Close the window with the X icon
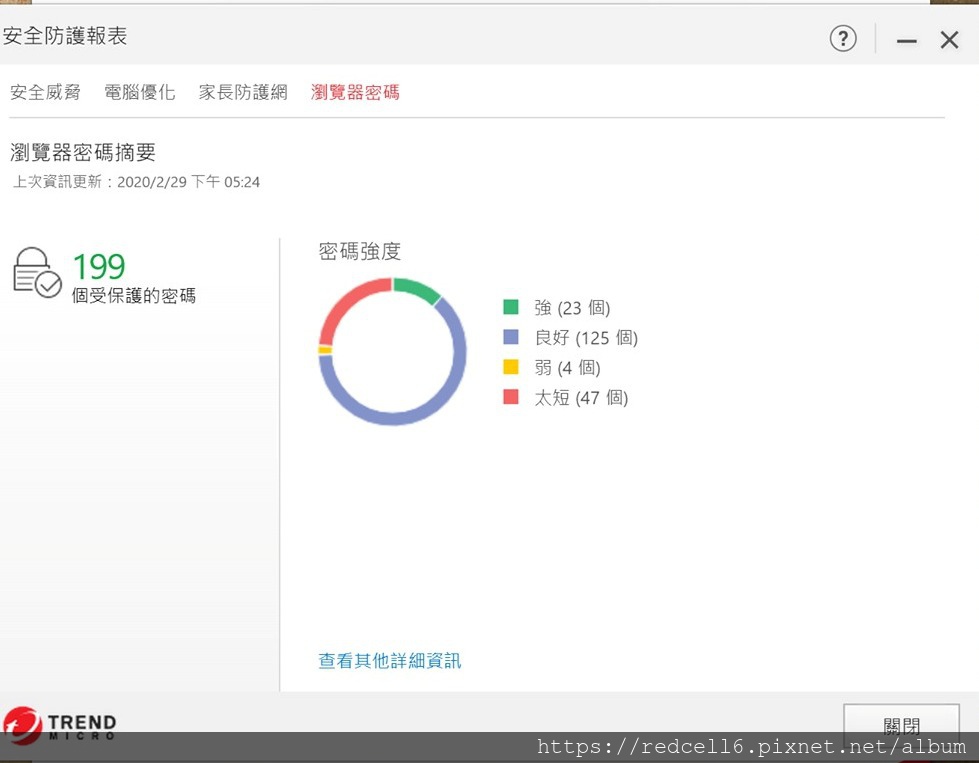This screenshot has width=979, height=763. click(950, 40)
